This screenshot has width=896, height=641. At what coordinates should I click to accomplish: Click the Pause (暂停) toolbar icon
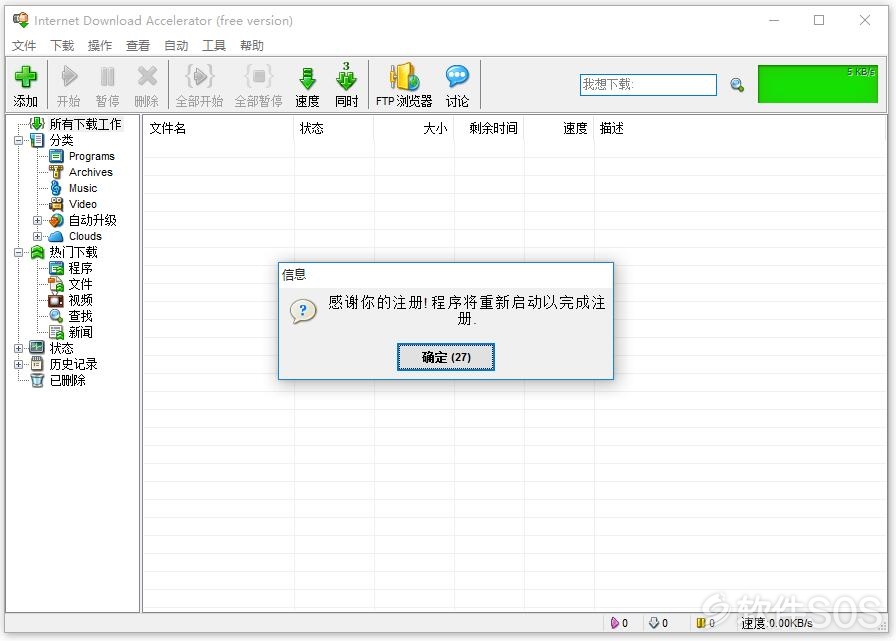[107, 77]
